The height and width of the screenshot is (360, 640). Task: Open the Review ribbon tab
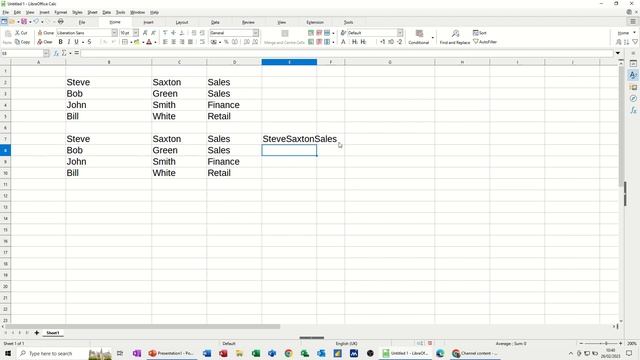pos(248,22)
